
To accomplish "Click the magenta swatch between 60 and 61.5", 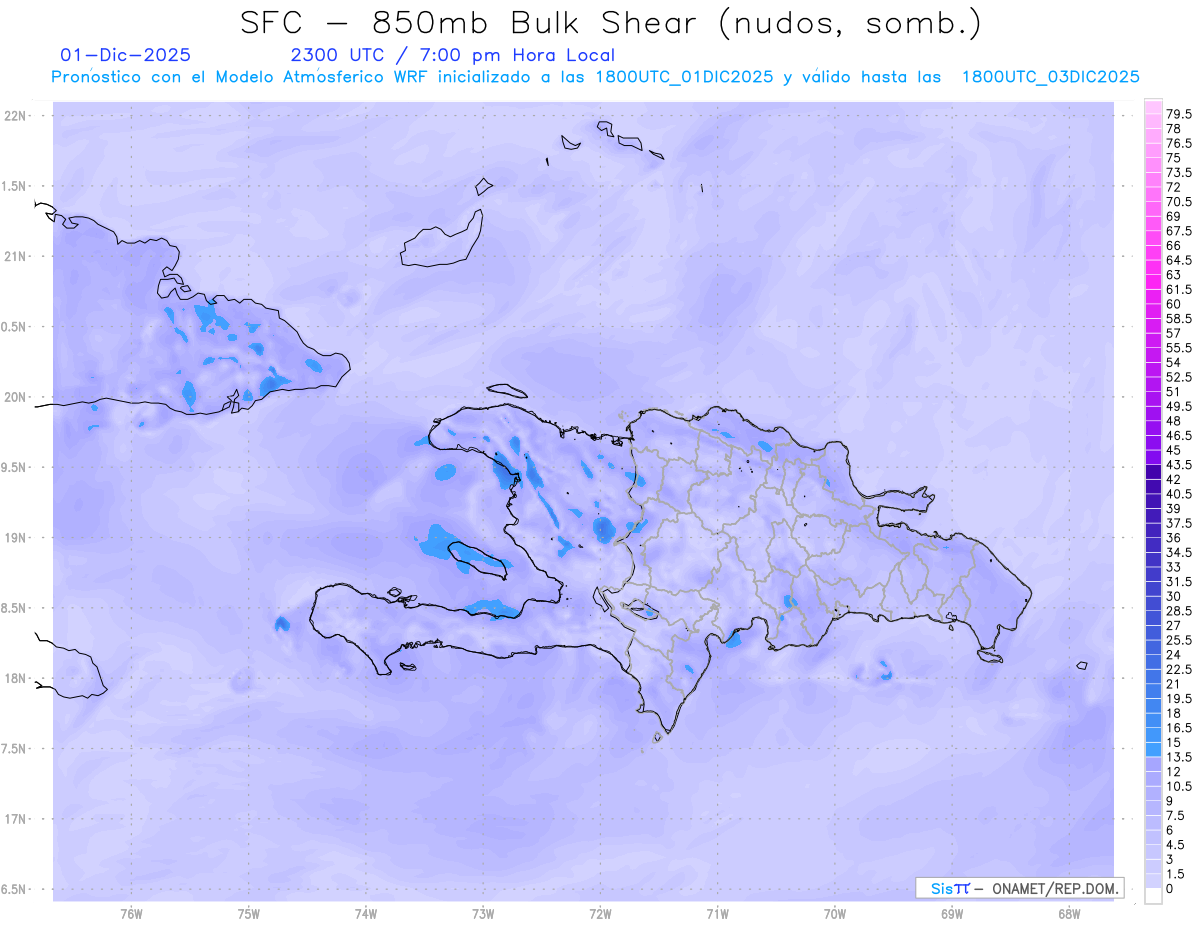I will (x=1153, y=296).
